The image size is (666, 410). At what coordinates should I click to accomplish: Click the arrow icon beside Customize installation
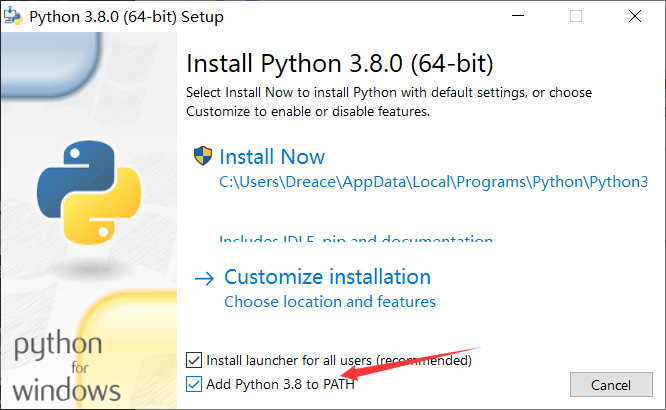click(204, 277)
